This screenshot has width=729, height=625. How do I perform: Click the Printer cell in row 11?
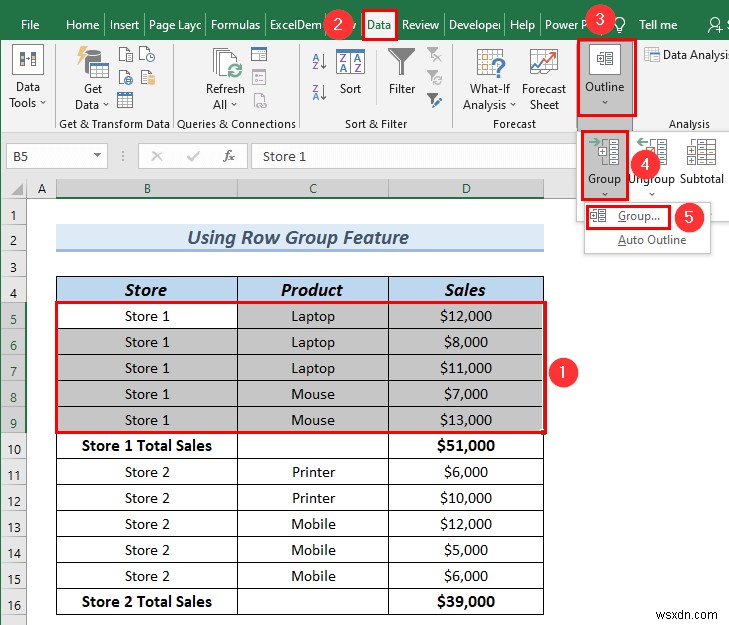click(313, 472)
